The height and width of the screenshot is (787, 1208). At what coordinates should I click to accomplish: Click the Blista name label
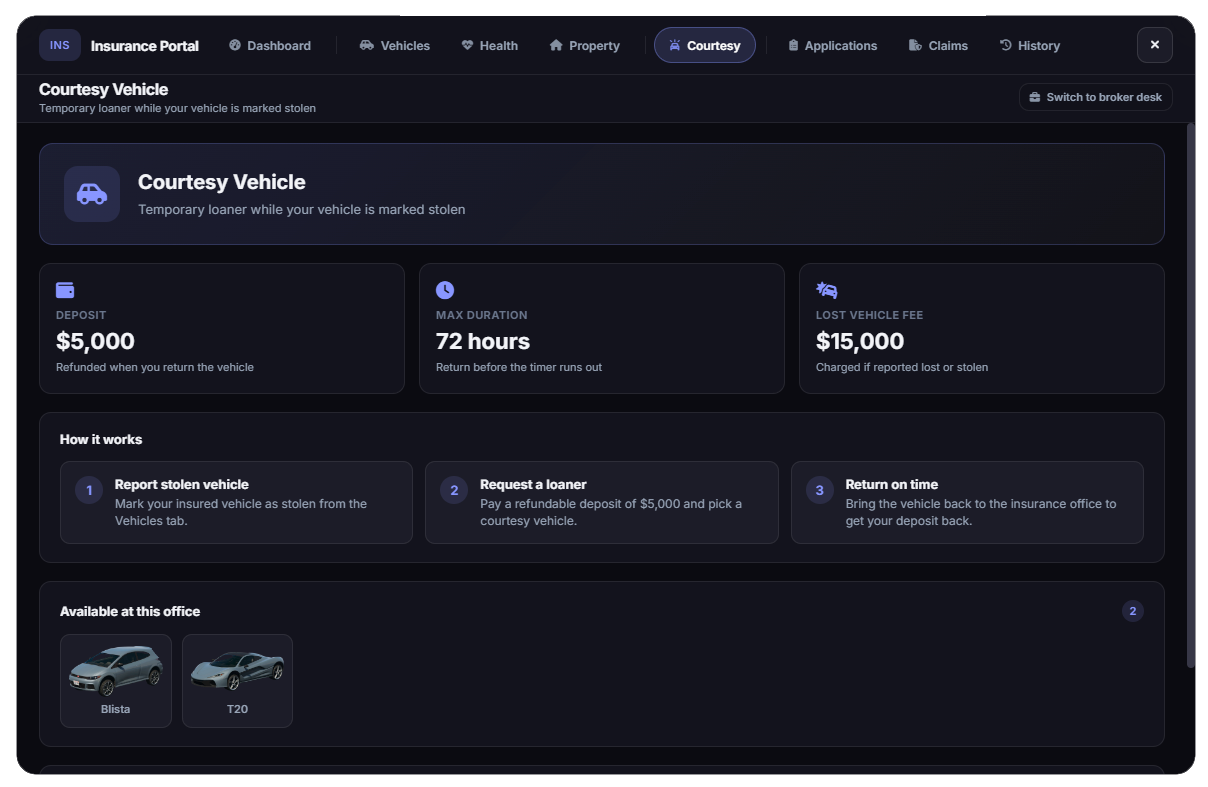[116, 709]
